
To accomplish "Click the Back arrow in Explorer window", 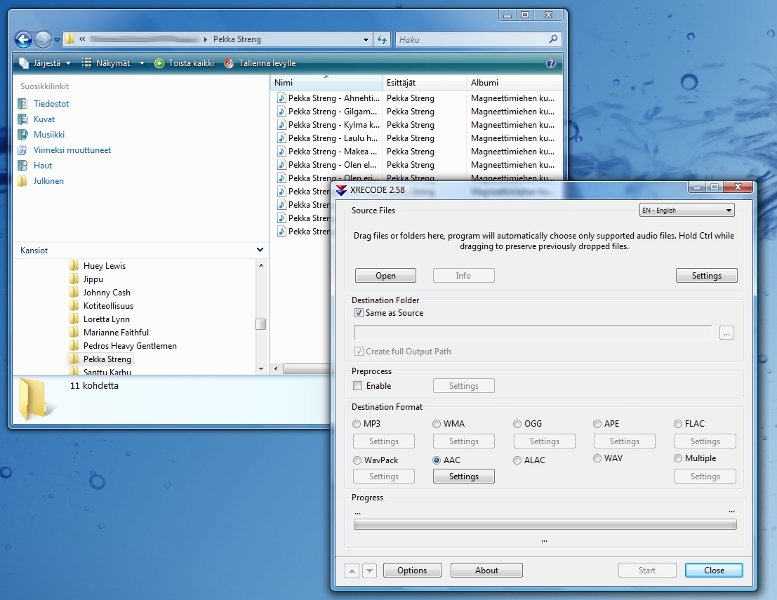I will coord(23,39).
